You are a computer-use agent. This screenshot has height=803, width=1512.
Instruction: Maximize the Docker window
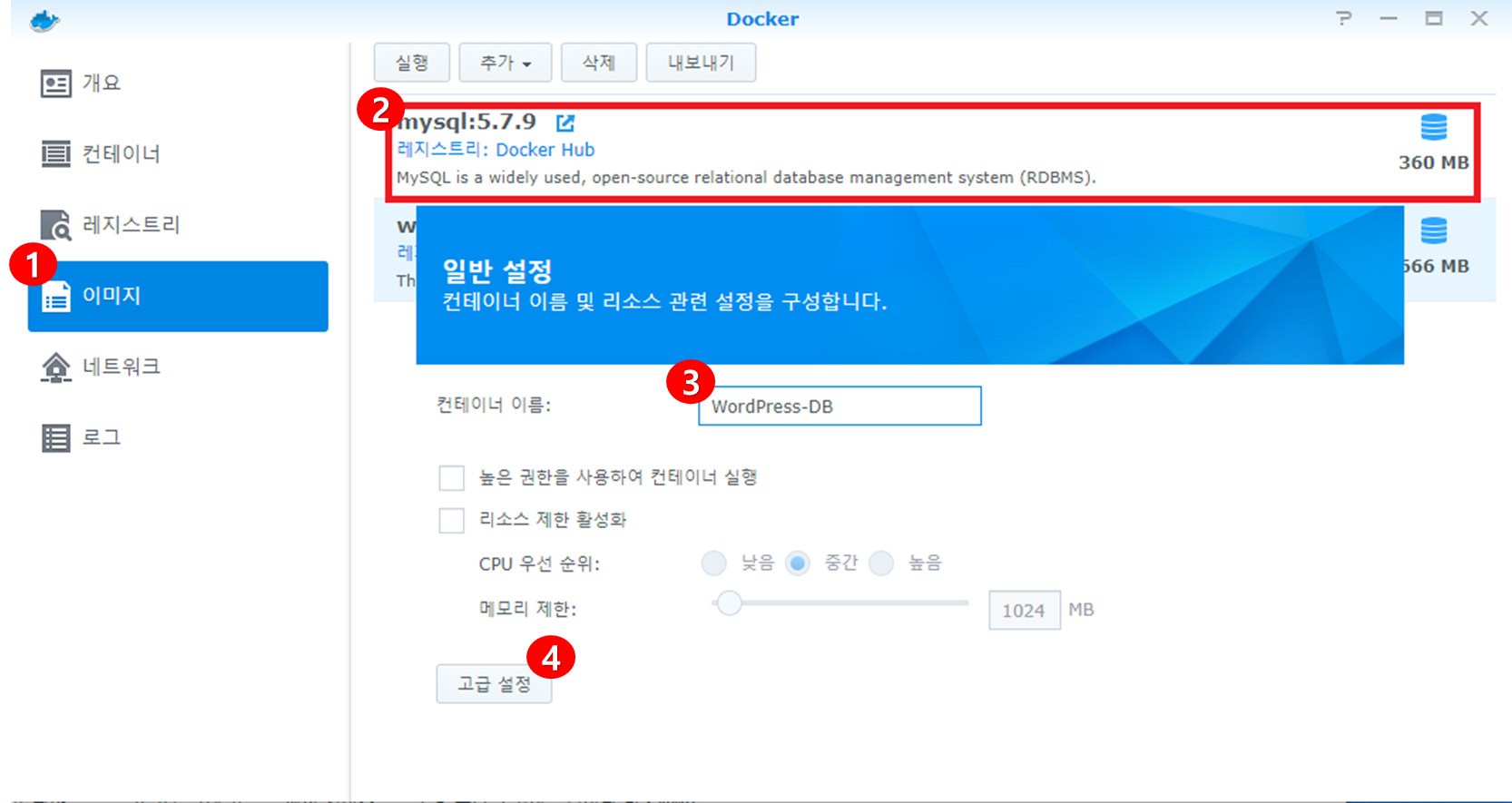(x=1434, y=18)
